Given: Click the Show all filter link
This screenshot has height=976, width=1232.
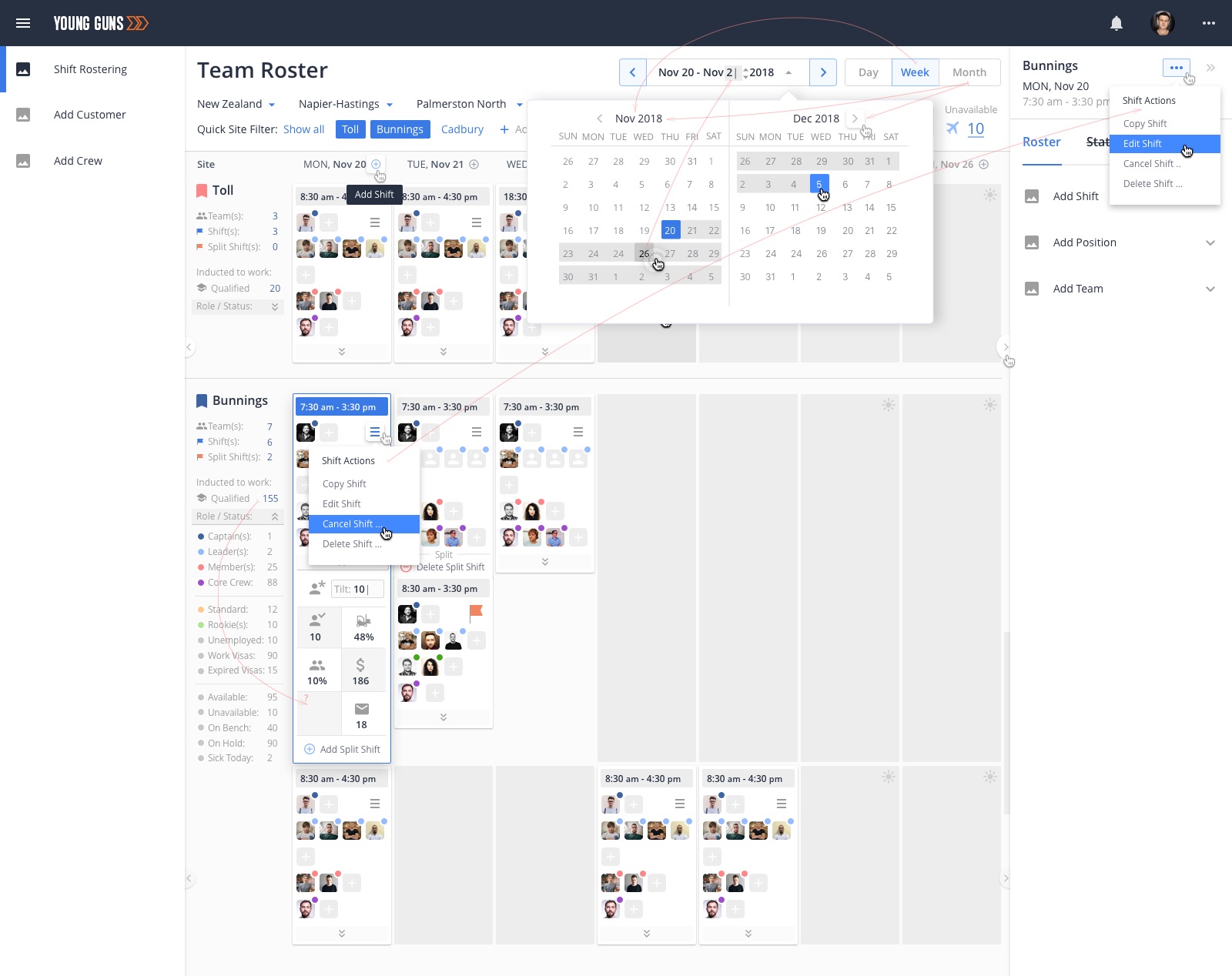Looking at the screenshot, I should 303,129.
